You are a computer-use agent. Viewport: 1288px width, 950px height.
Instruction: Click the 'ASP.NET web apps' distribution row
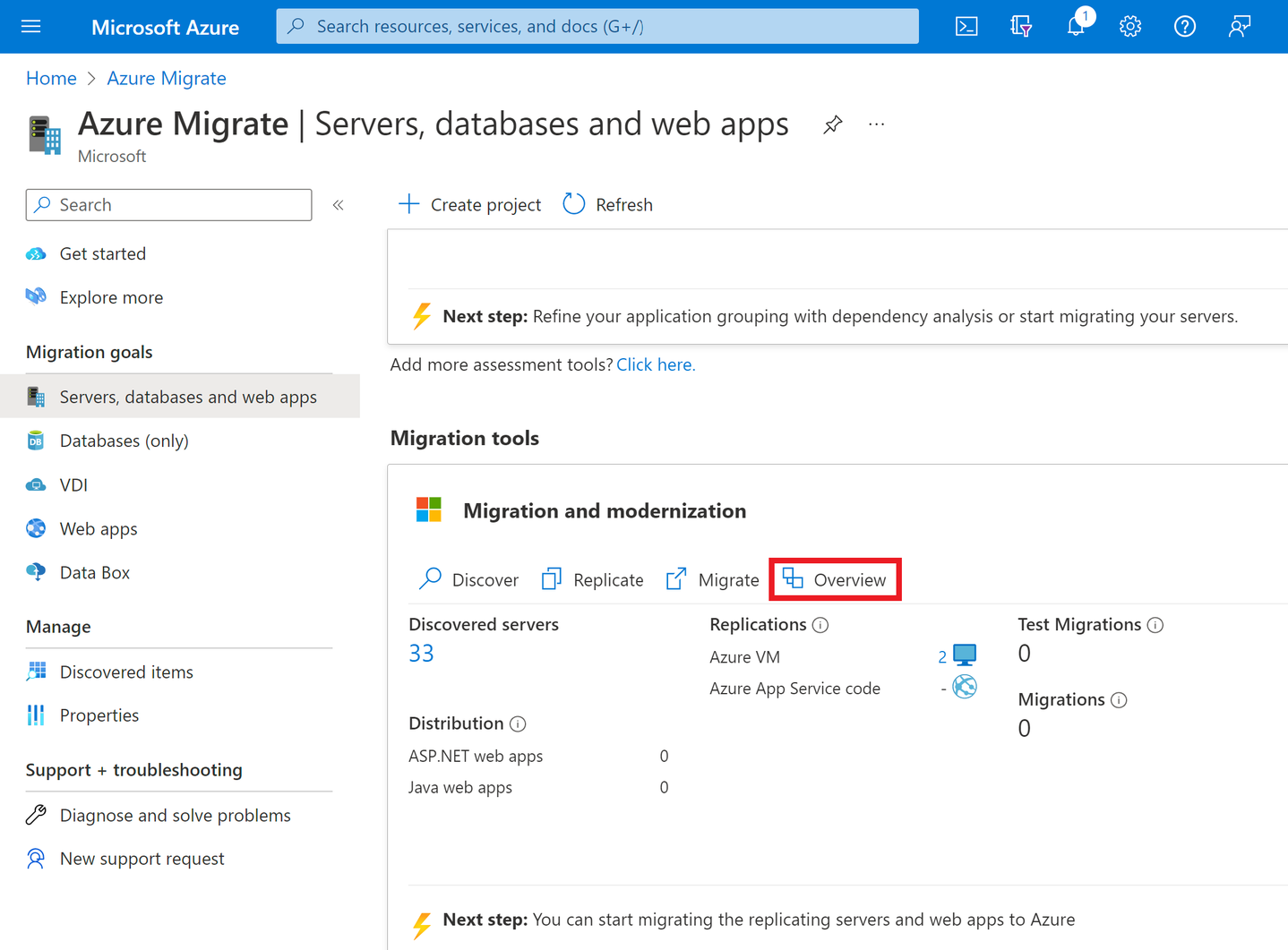click(x=538, y=756)
